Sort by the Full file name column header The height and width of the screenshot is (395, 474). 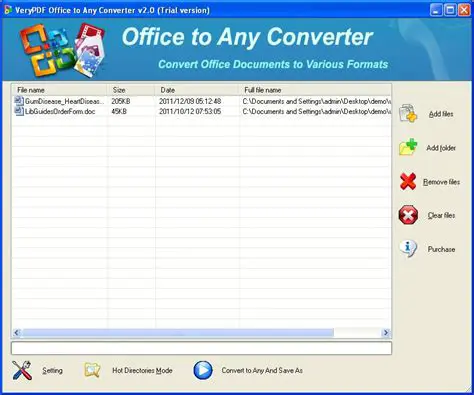315,90
